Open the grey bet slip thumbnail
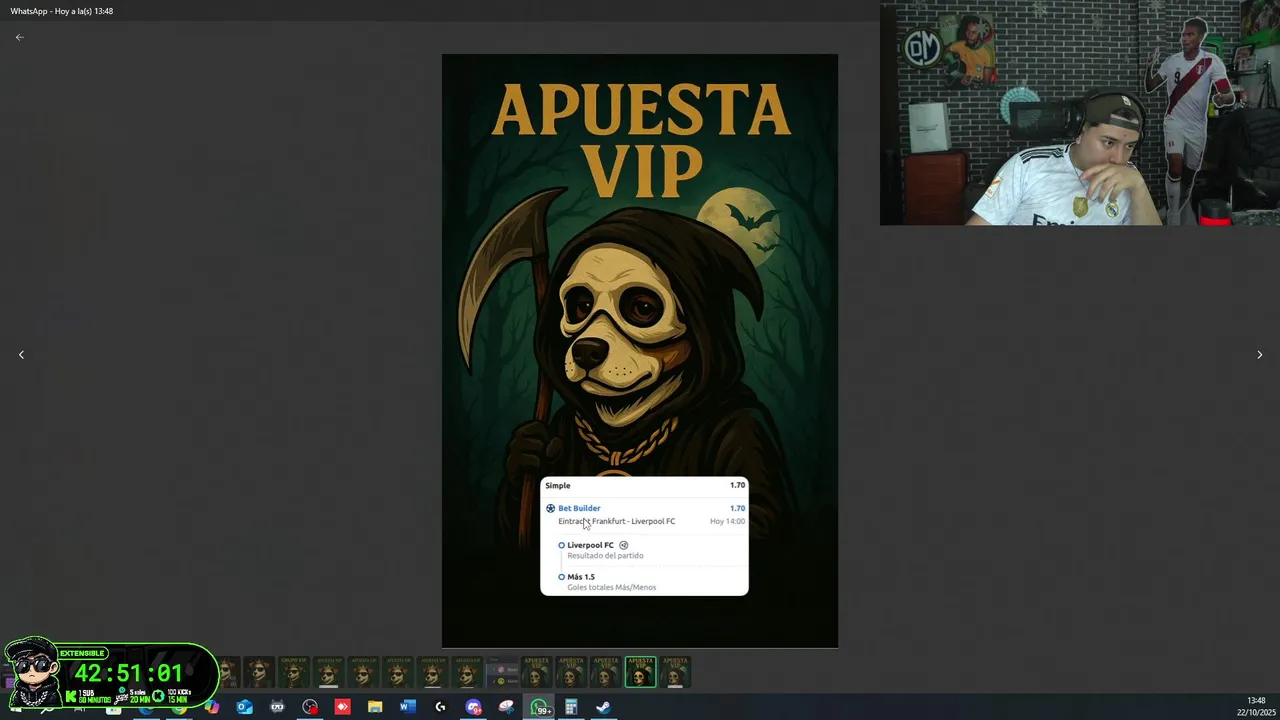The width and height of the screenshot is (1280, 720). 502,672
